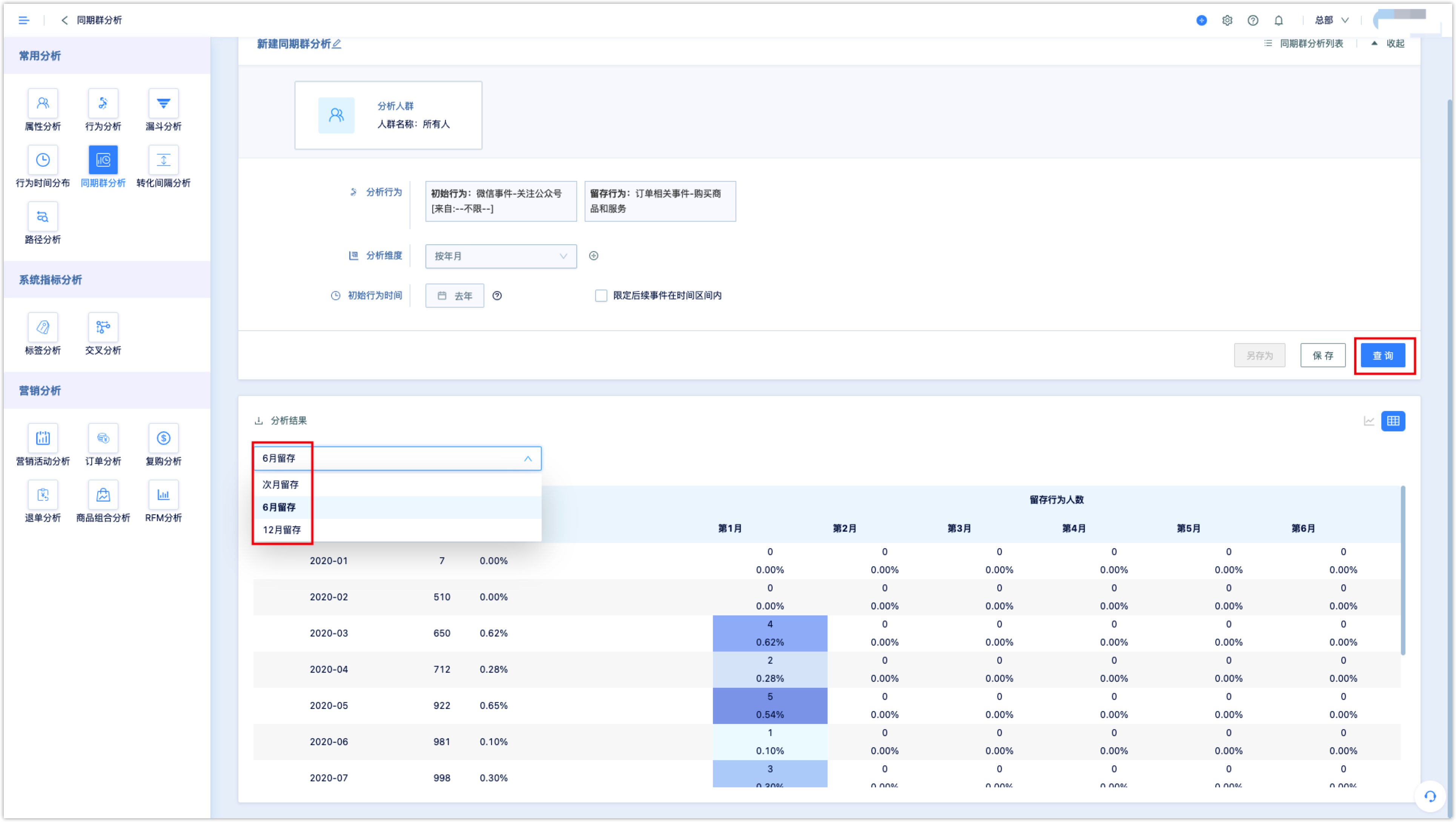Choose 6月留存 option in the list
The width and height of the screenshot is (1456, 822).
coord(397,507)
